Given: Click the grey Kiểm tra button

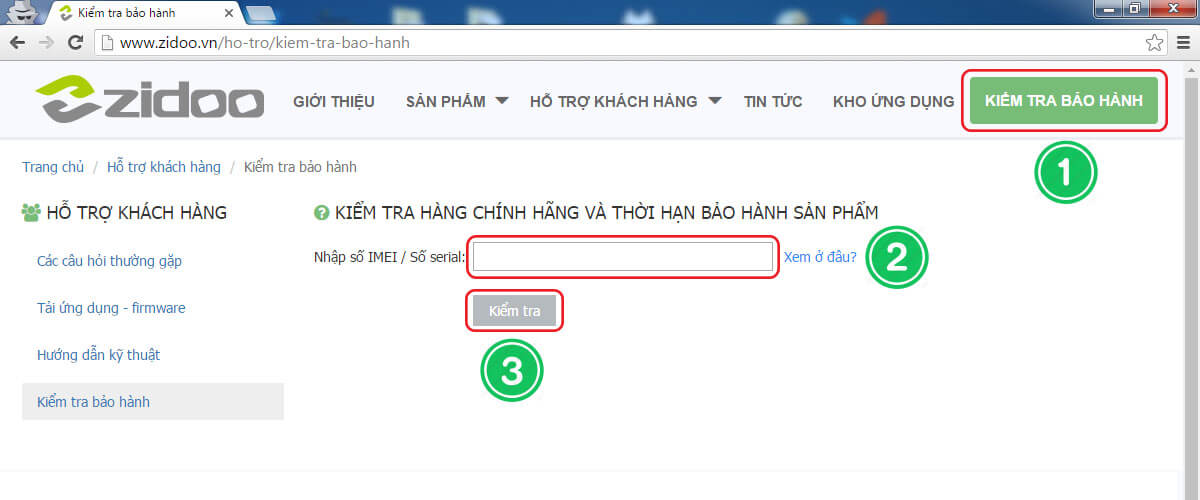Looking at the screenshot, I should pos(515,311).
